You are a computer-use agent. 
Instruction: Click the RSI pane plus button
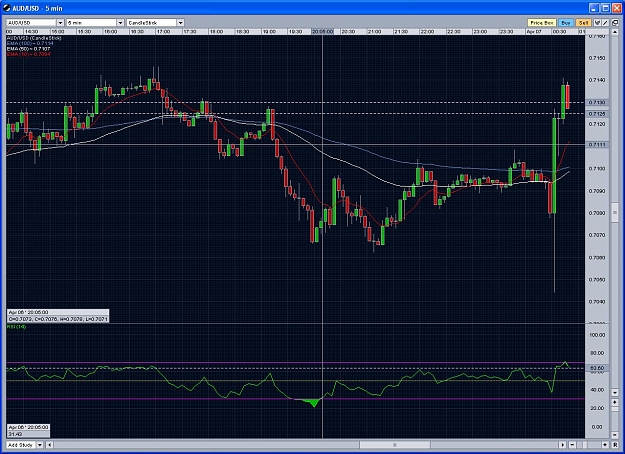615,403
